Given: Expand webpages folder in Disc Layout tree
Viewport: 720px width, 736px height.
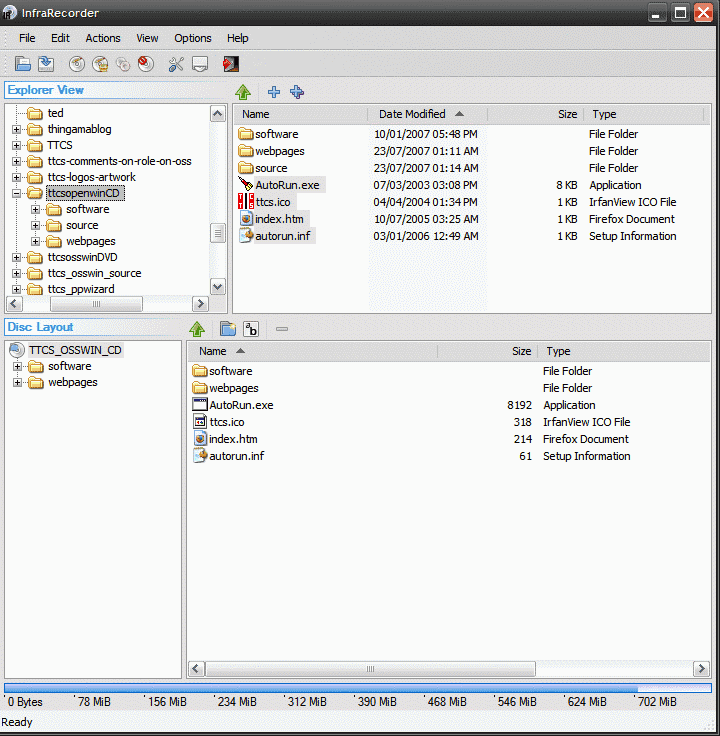Looking at the screenshot, I should click(x=17, y=383).
